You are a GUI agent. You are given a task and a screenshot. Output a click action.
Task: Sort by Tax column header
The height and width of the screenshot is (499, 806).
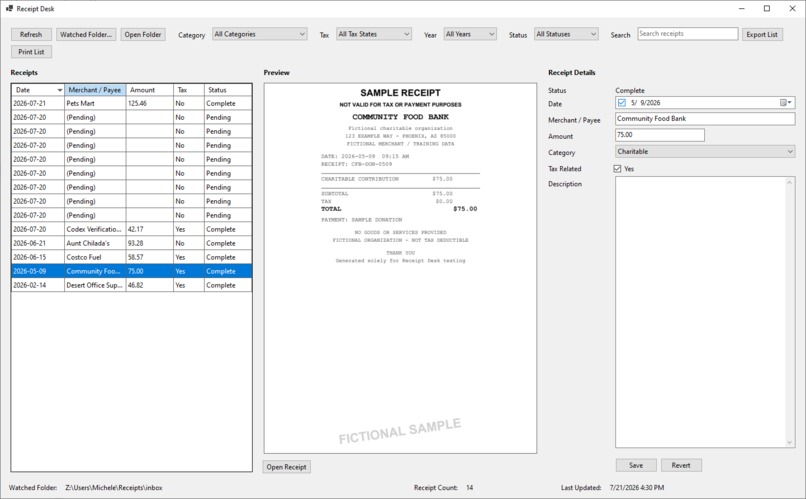pyautogui.click(x=189, y=90)
